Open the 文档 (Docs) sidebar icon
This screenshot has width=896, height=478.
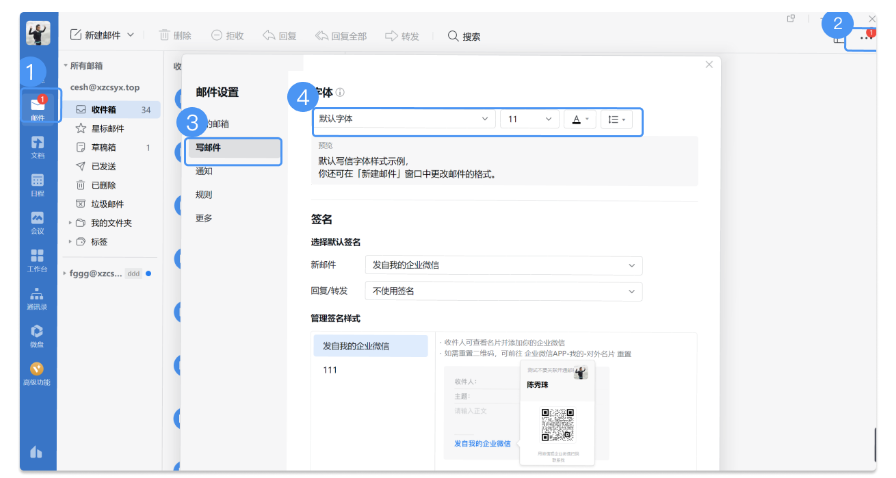point(37,146)
